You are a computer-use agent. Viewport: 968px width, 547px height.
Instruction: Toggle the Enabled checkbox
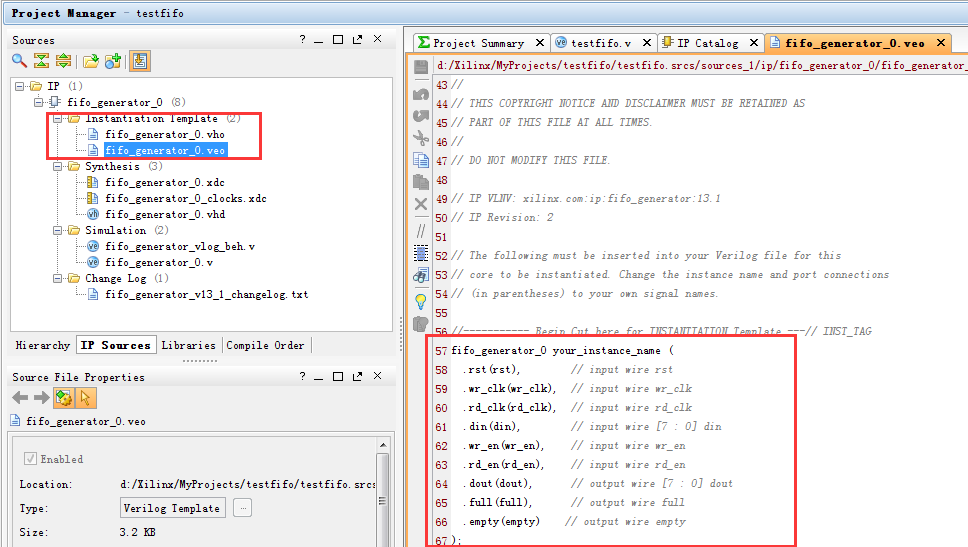click(x=30, y=459)
